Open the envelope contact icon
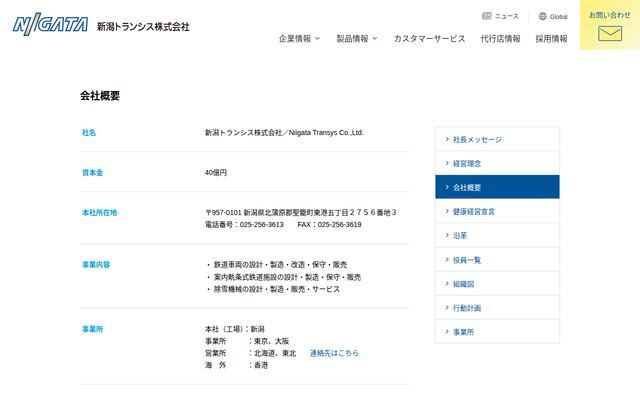The height and width of the screenshot is (400, 640). pyautogui.click(x=610, y=33)
